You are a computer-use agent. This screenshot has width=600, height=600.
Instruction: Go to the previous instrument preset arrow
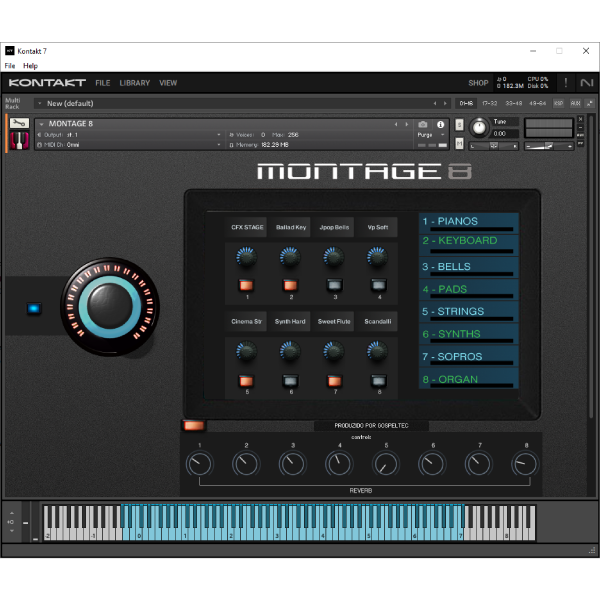click(x=396, y=124)
